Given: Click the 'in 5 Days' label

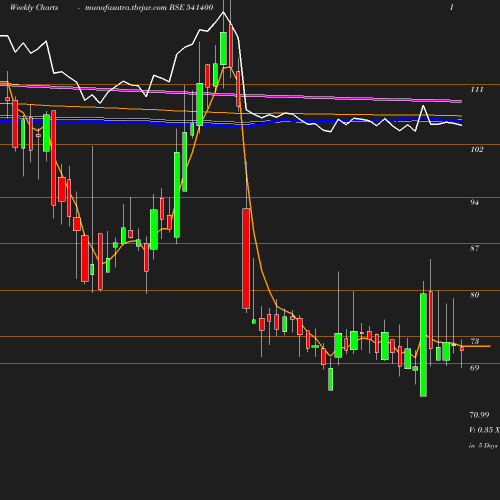Looking at the screenshot, I should click(x=483, y=446).
